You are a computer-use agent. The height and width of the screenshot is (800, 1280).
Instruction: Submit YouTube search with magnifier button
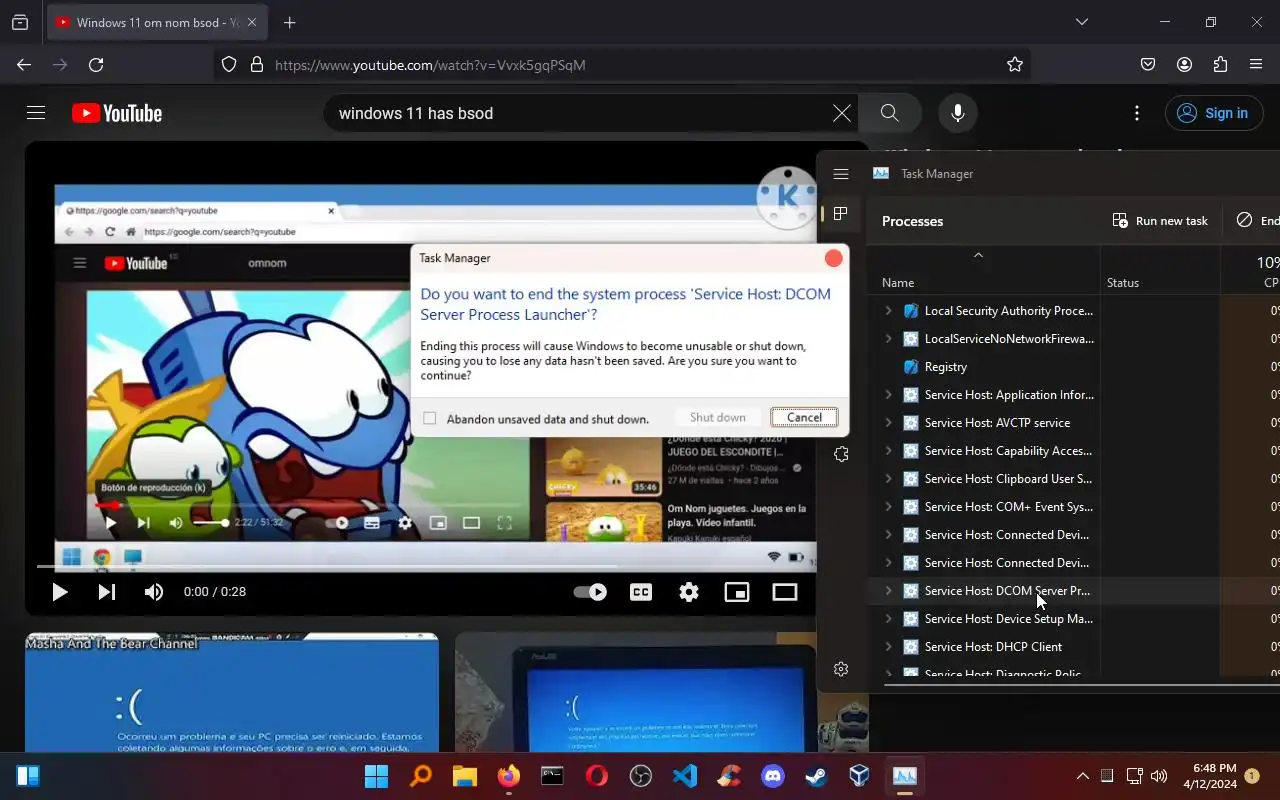pos(889,113)
